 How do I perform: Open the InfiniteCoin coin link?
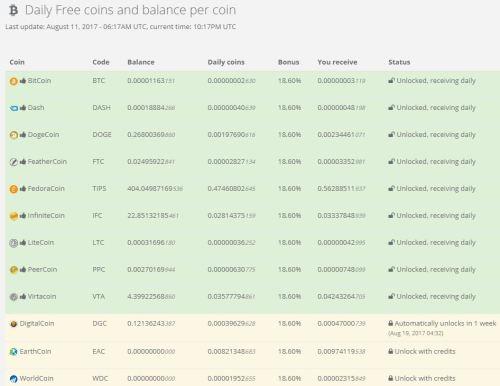(x=46, y=216)
